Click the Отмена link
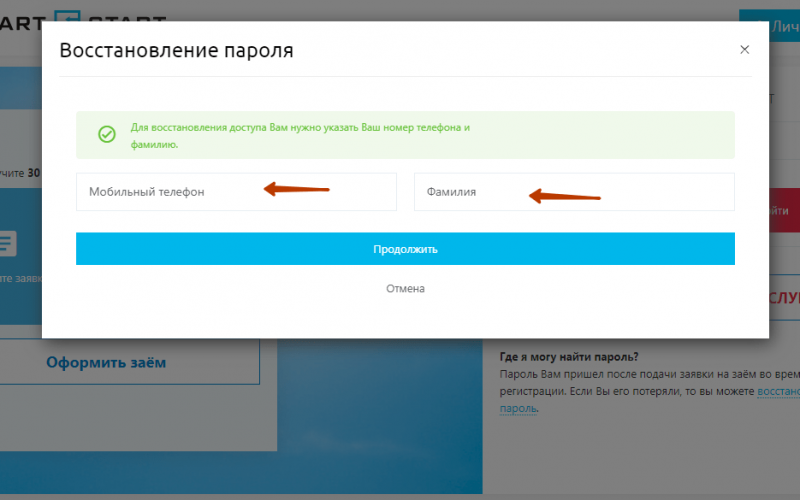This screenshot has height=500, width=800. pyautogui.click(x=405, y=288)
